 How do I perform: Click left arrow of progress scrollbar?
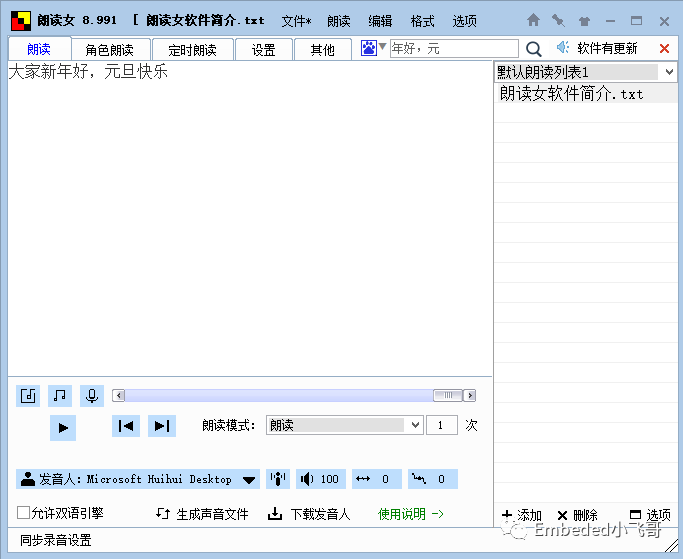[118, 395]
